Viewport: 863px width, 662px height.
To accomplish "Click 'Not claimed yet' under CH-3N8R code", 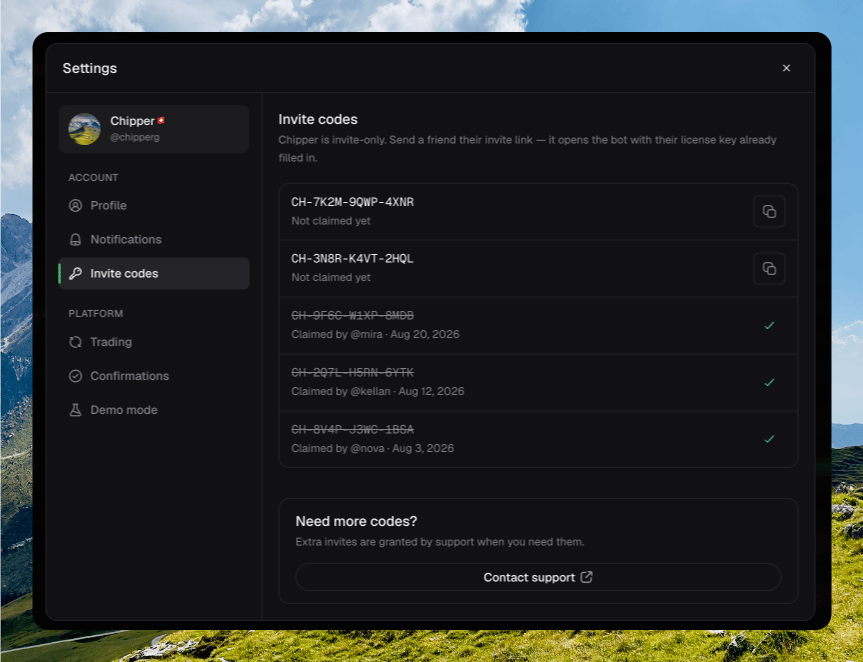I will (x=331, y=277).
